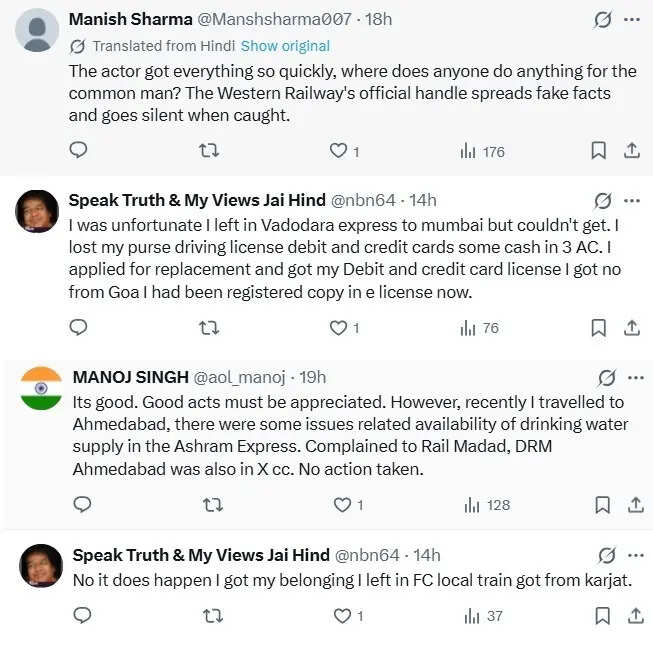Open more menu on Vadodara express tweet
The image size is (653, 650).
pyautogui.click(x=631, y=200)
